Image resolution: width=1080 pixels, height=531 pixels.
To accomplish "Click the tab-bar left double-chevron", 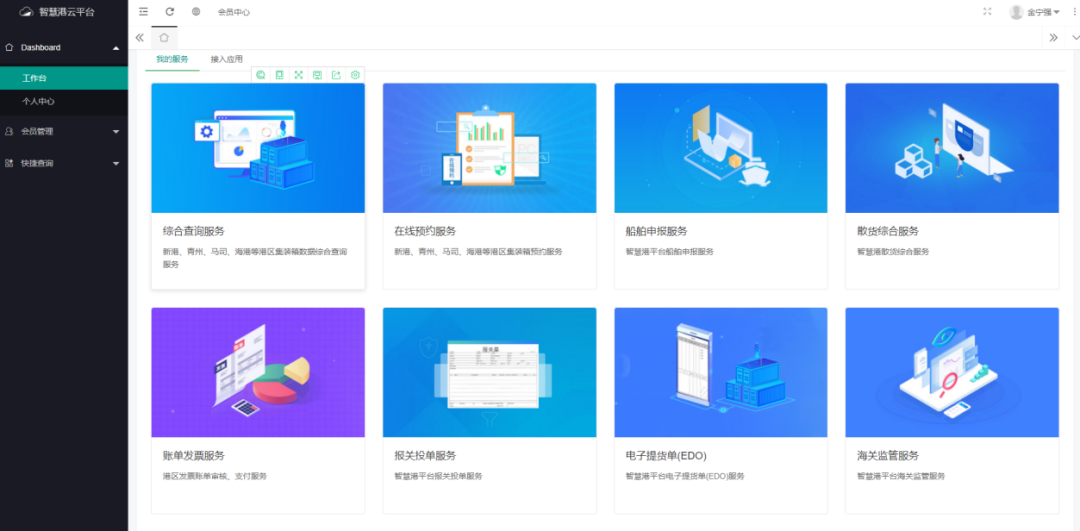I will point(140,38).
